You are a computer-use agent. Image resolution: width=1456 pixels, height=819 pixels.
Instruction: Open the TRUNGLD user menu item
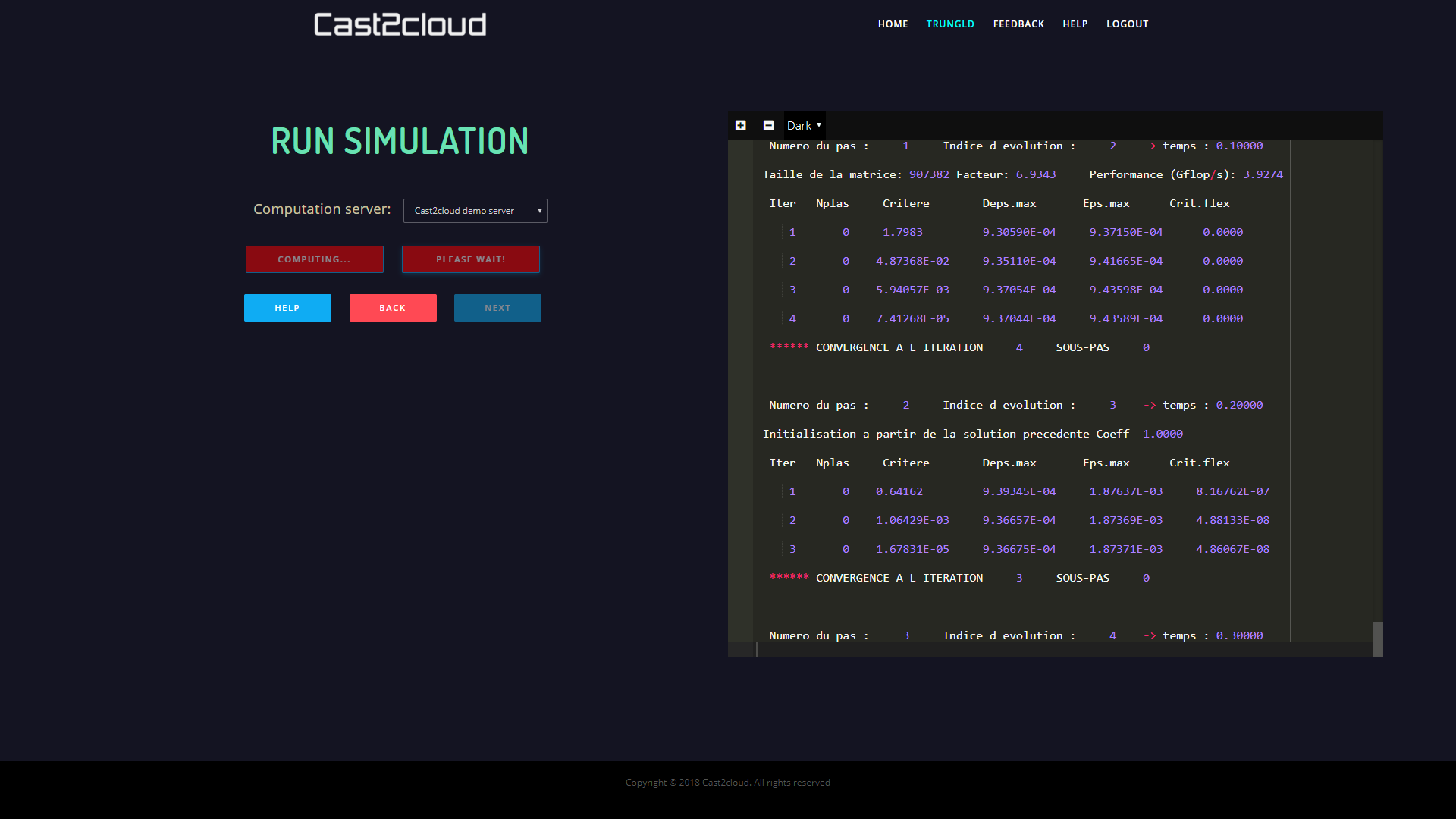(x=949, y=24)
